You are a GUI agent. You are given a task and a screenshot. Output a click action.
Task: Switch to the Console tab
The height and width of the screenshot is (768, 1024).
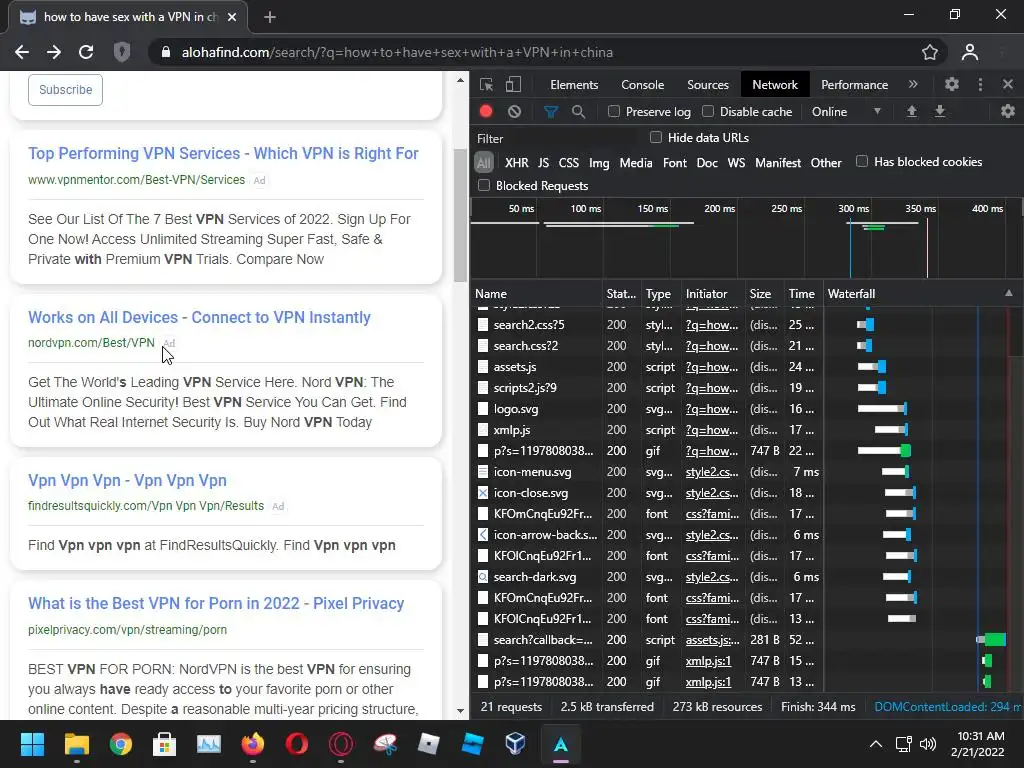point(643,85)
